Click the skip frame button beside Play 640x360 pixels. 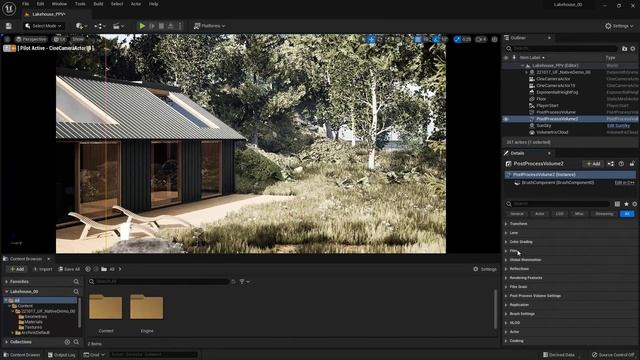point(152,26)
